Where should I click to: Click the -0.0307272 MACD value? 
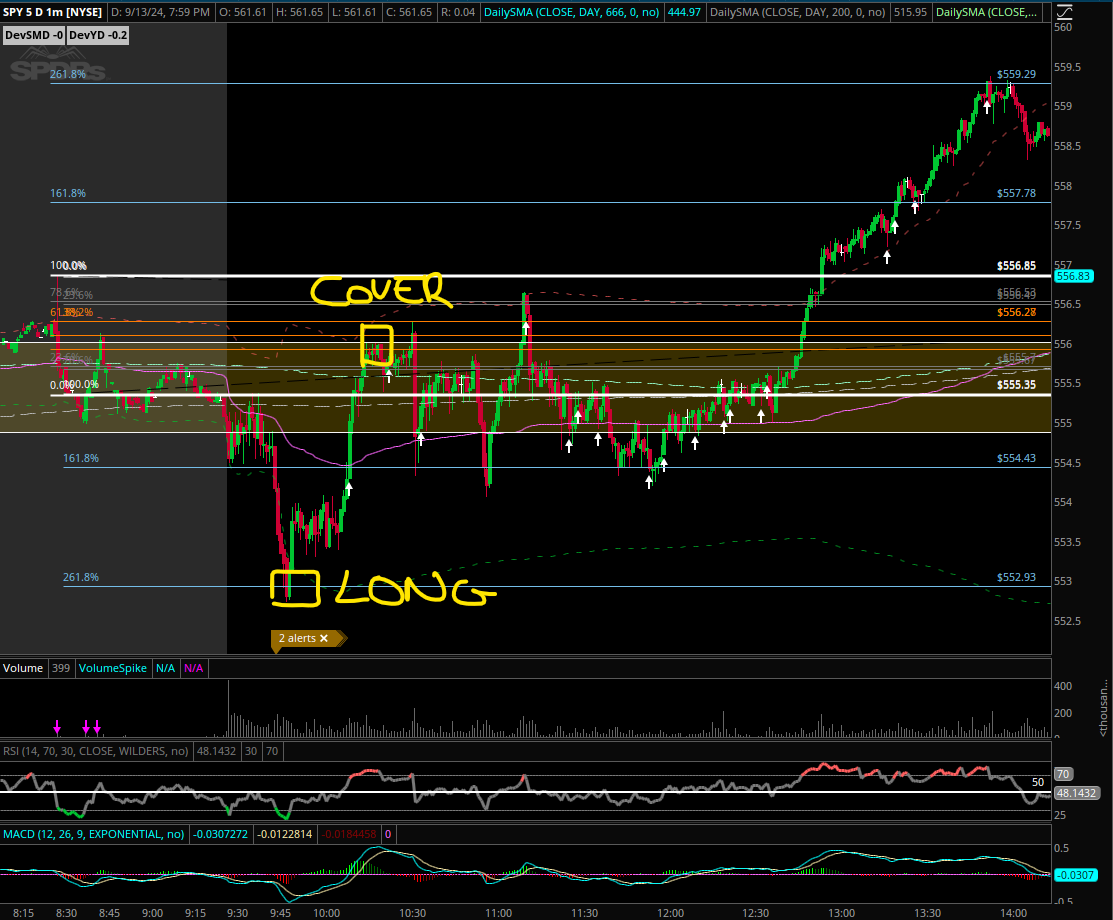[221, 834]
